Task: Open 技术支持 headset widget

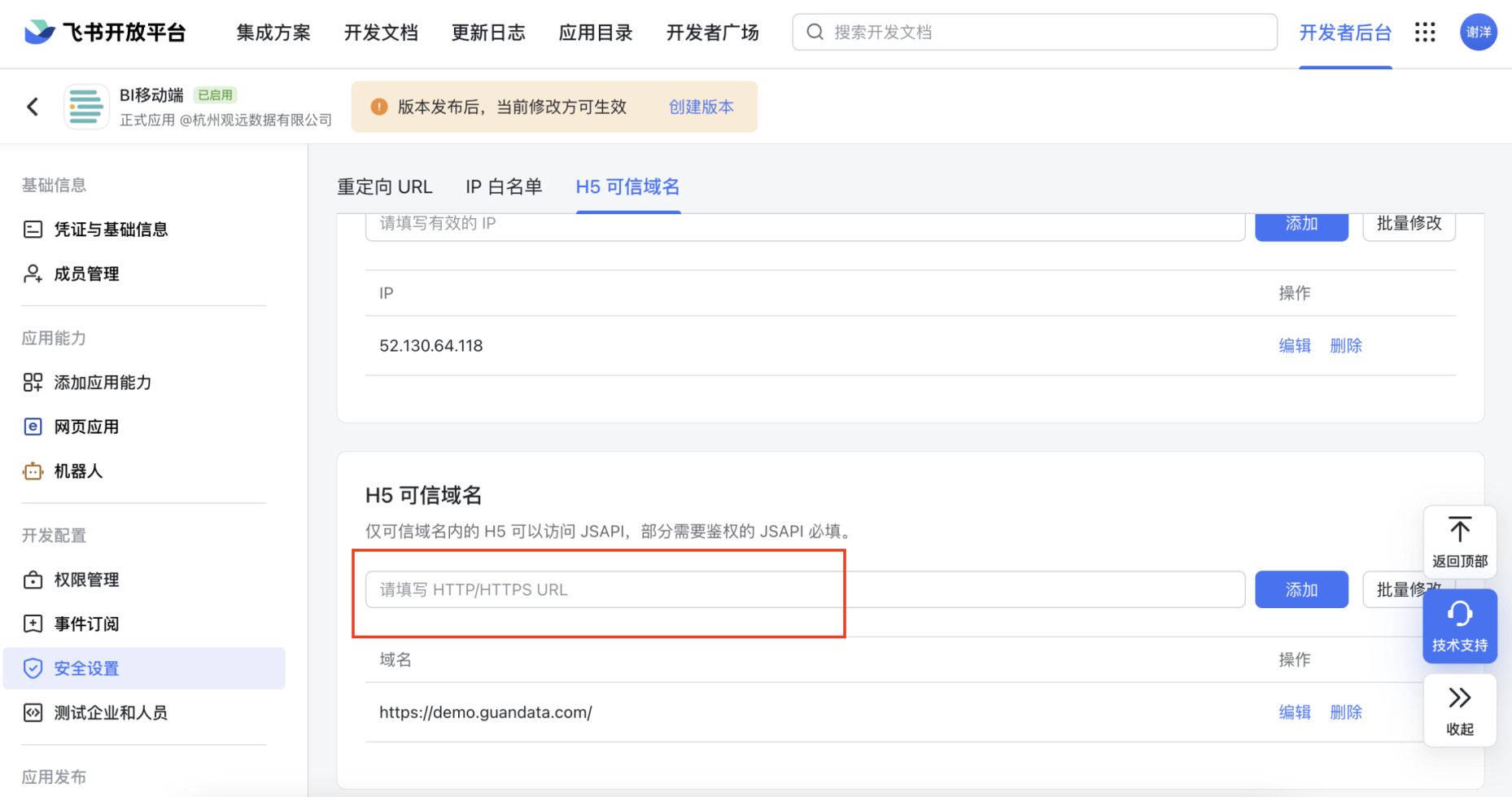Action: point(1459,625)
